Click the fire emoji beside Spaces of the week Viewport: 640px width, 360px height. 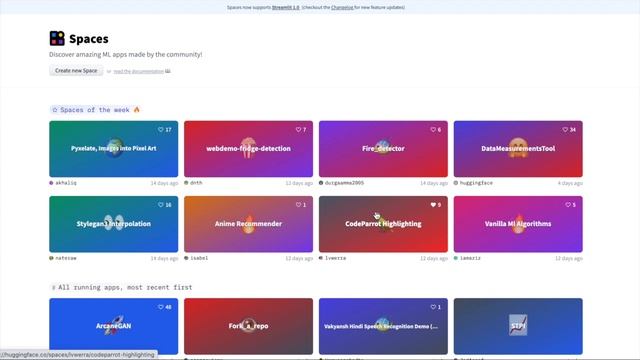[x=137, y=109]
